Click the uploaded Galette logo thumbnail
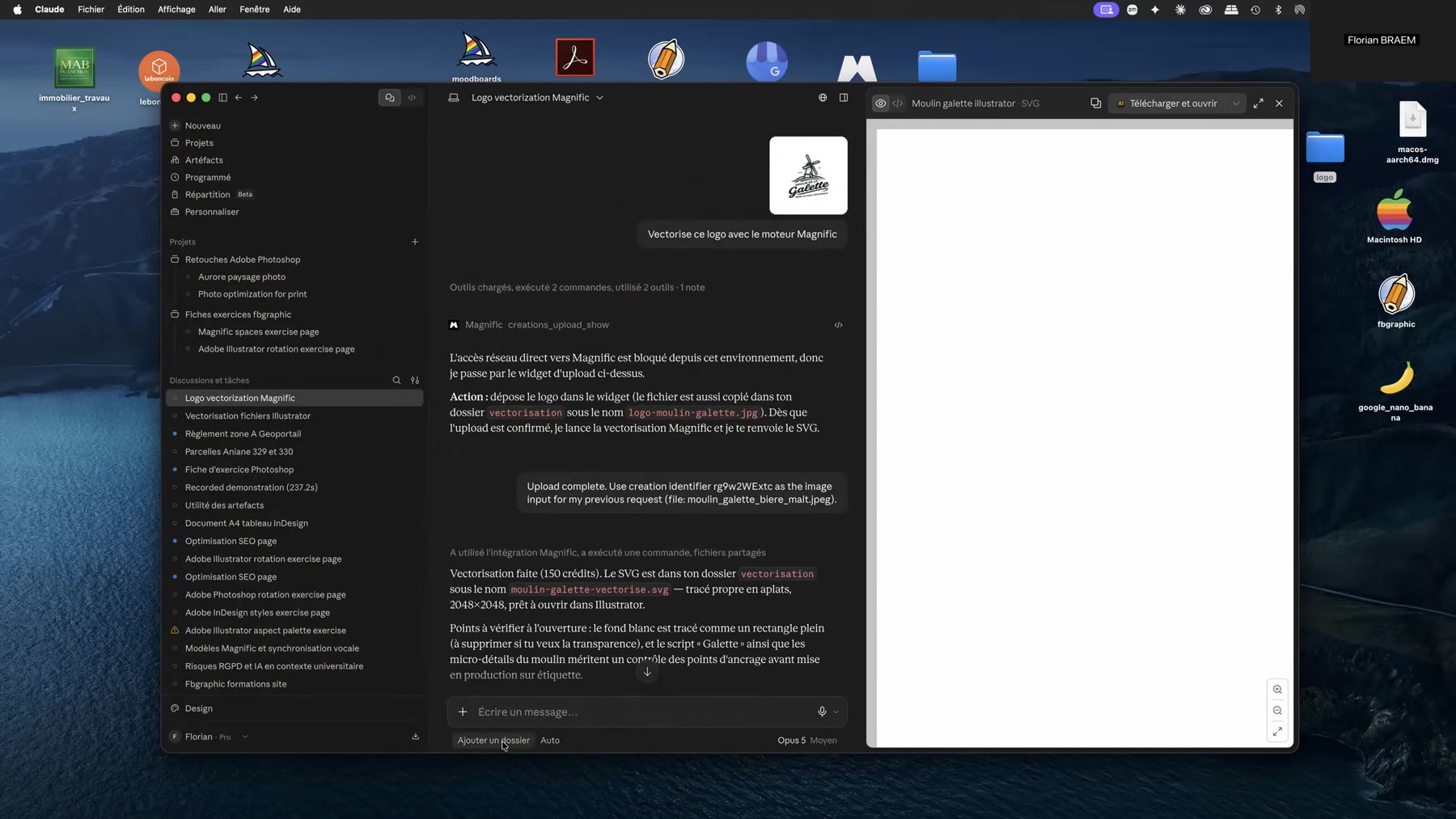Image resolution: width=1456 pixels, height=819 pixels. pos(808,175)
